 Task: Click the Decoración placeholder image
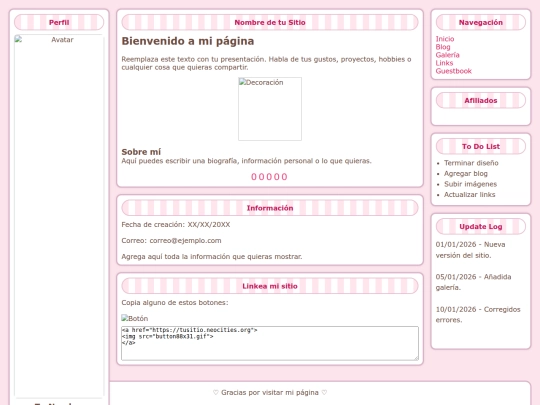[270, 109]
